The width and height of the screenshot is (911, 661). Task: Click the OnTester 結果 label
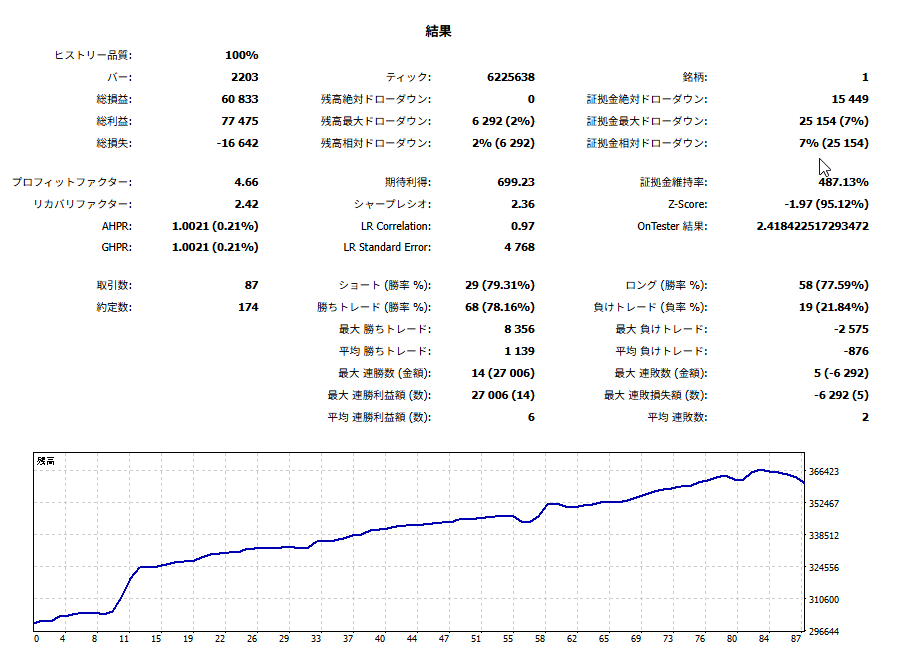[672, 227]
